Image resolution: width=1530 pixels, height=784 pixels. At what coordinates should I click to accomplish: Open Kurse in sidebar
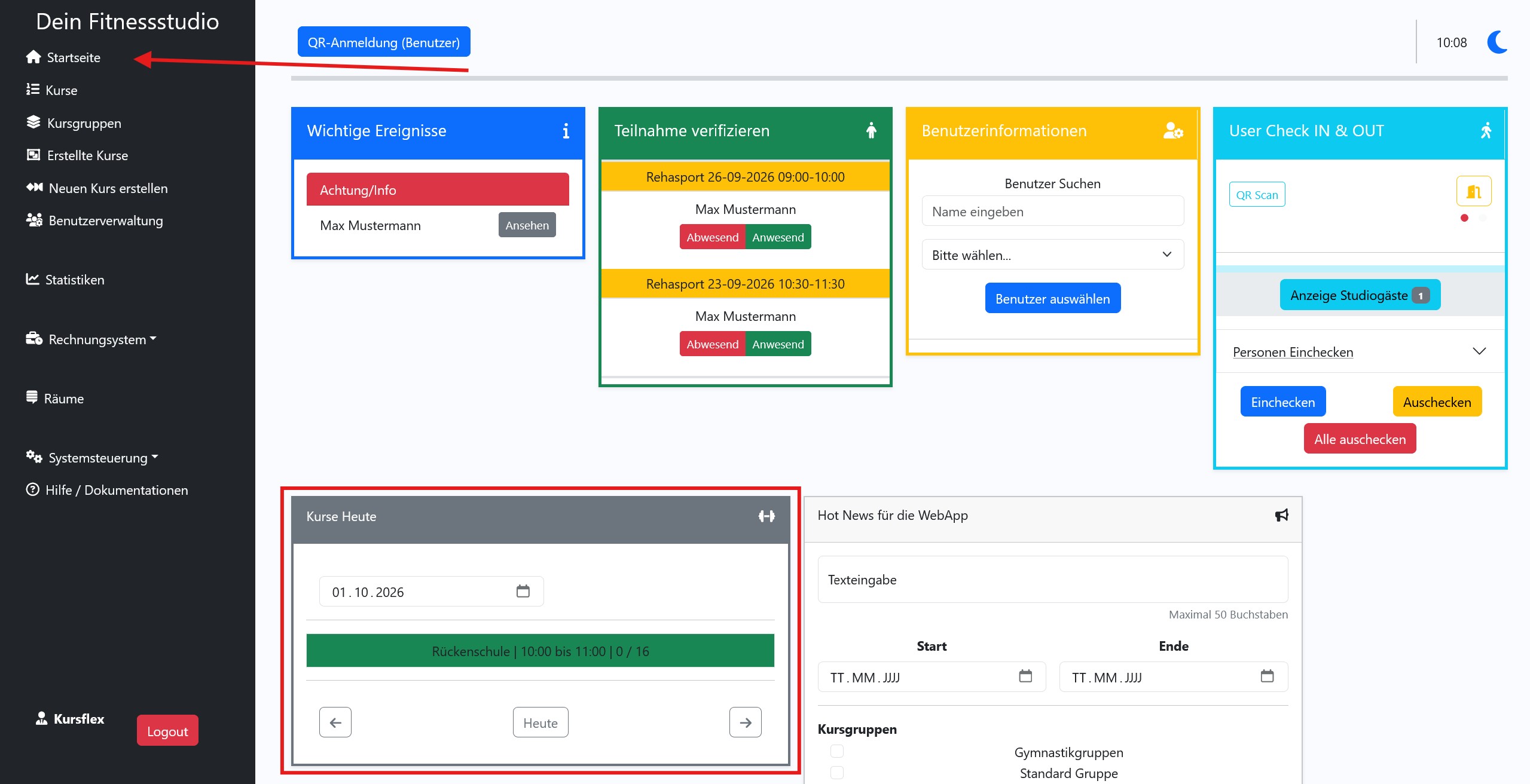(x=52, y=90)
